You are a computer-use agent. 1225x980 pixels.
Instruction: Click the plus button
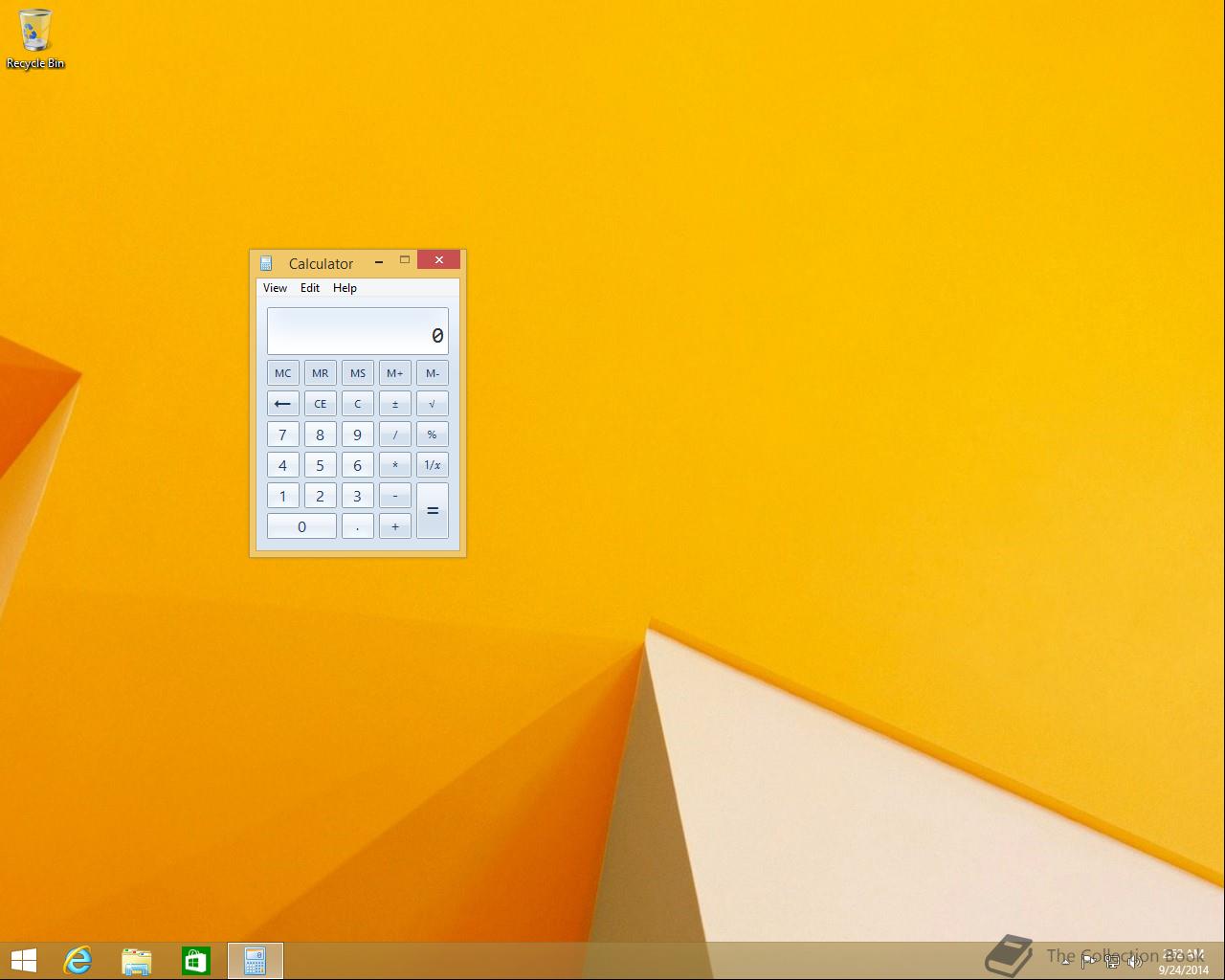pos(395,526)
